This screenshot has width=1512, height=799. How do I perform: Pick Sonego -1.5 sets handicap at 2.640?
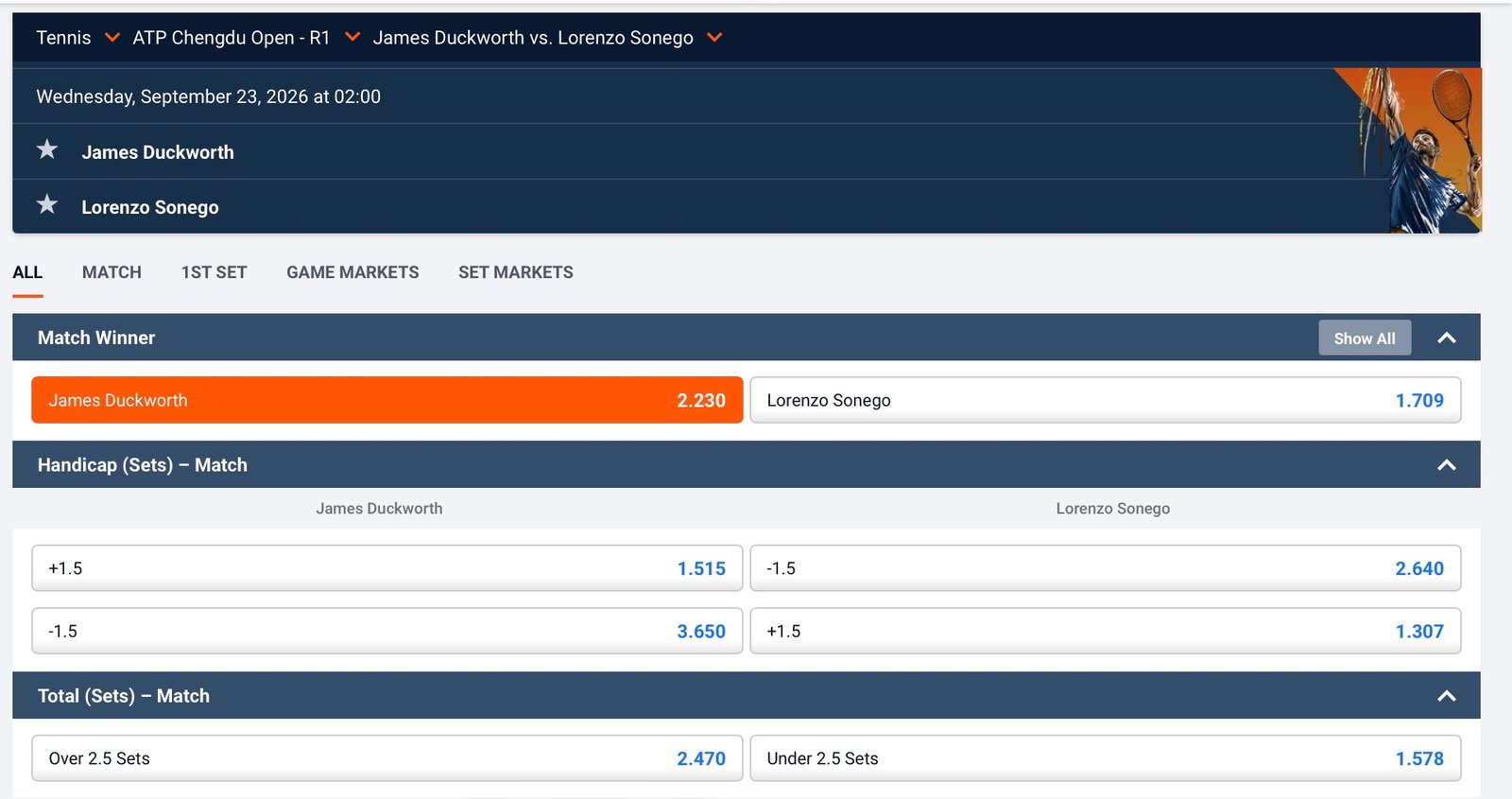[1106, 568]
